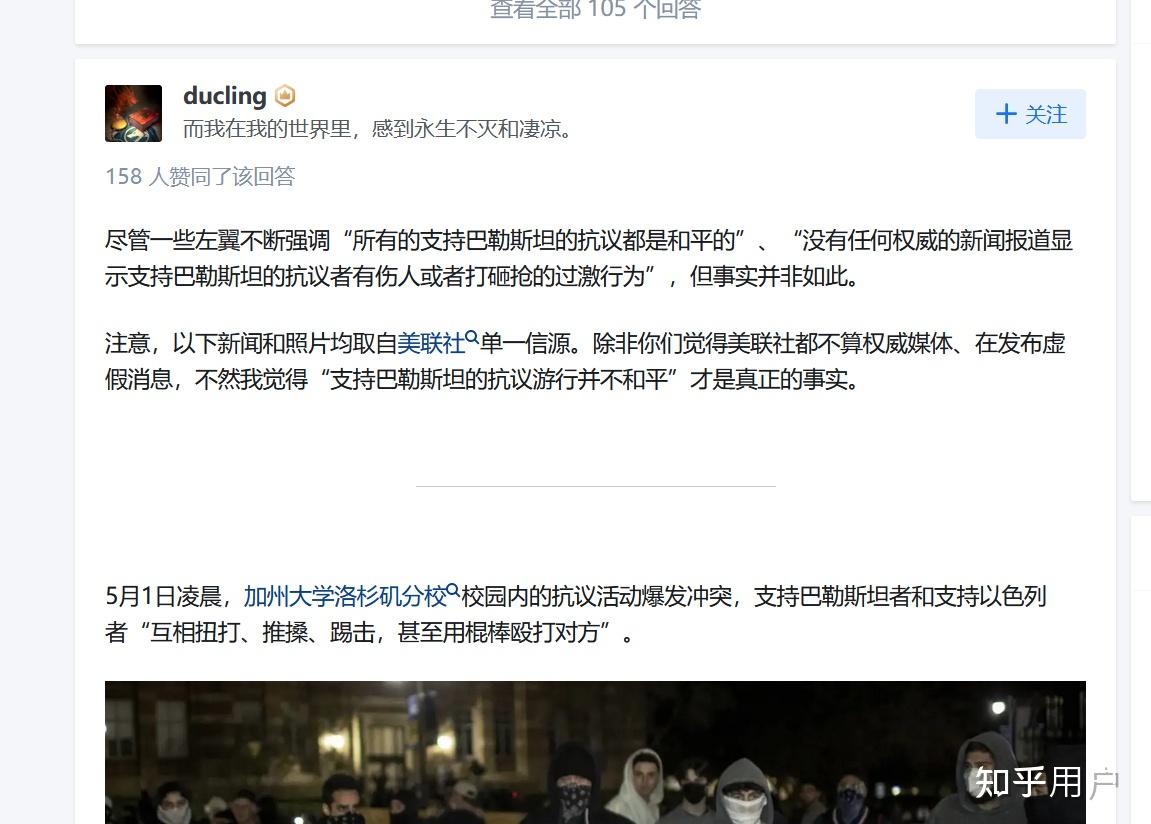Follow ducling with the 关注 button
This screenshot has height=824, width=1151.
tap(1030, 114)
